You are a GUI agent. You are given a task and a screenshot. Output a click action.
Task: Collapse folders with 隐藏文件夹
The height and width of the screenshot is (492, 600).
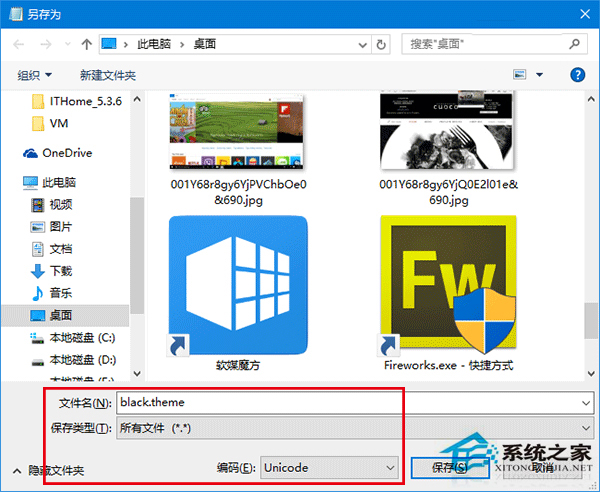[49, 471]
